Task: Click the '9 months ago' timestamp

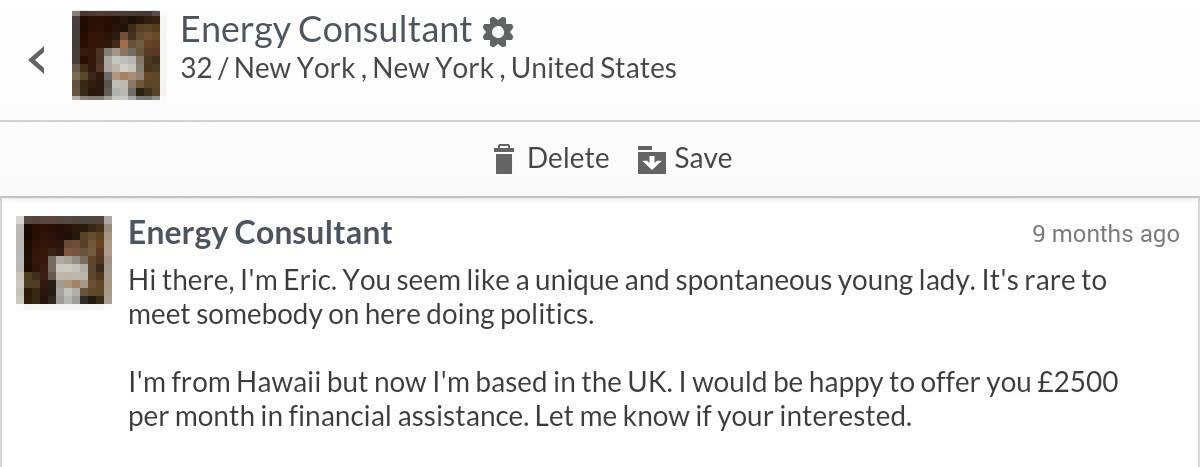Action: point(1106,234)
